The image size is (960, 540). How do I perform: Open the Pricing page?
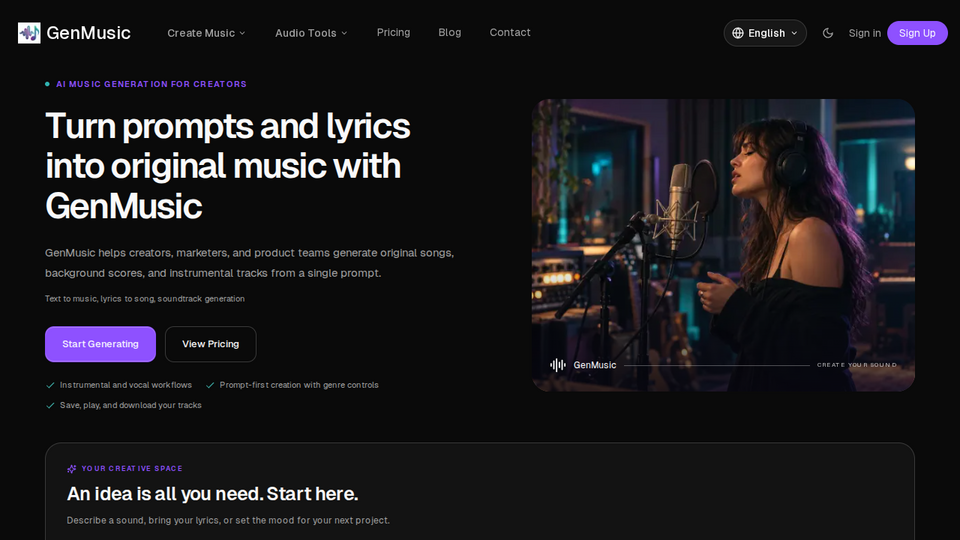point(393,32)
